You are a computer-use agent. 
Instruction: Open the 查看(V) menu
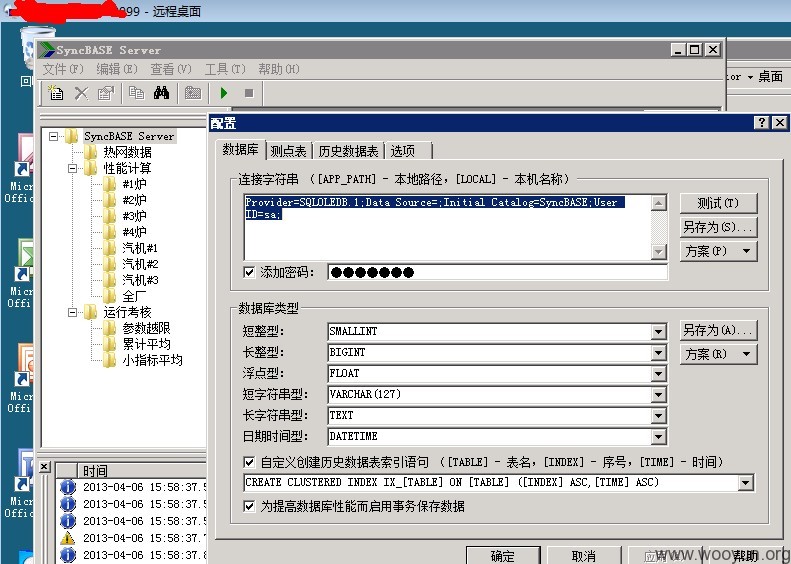[x=171, y=69]
